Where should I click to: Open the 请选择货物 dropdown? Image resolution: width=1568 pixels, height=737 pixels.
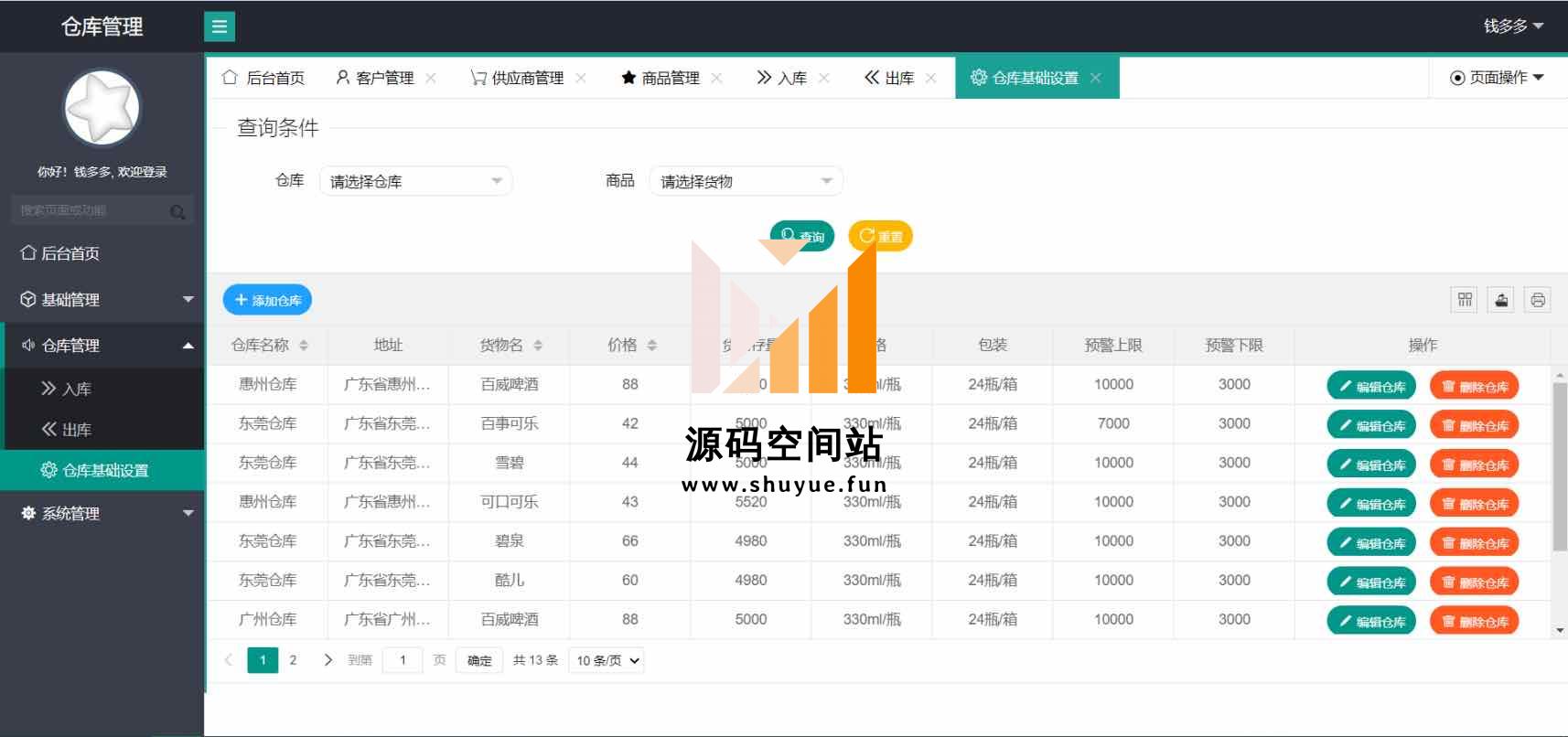pyautogui.click(x=746, y=181)
